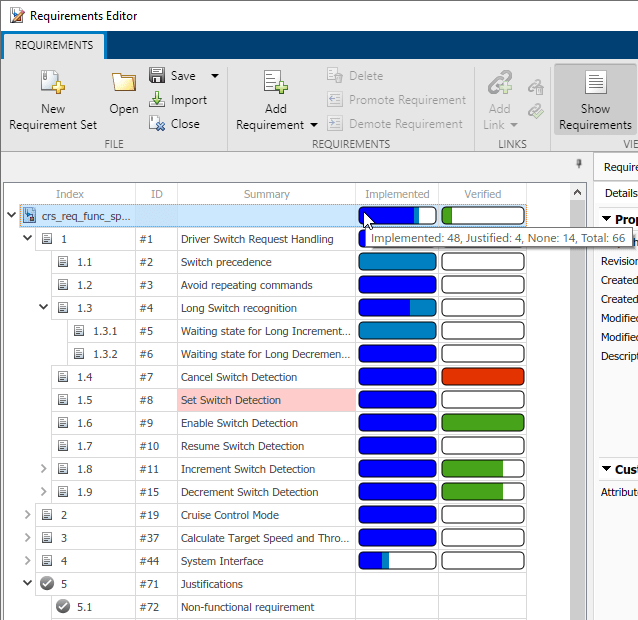Screen dimensions: 638x620
Task: Expand requirement 1.8 Increment Switch Detection
Action: pos(43,469)
